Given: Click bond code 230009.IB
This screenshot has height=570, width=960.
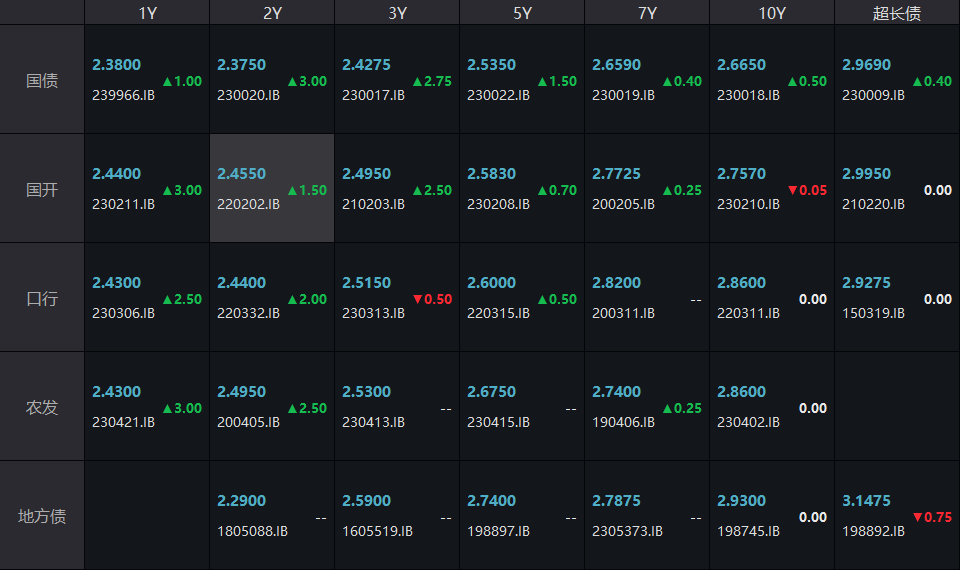Looking at the screenshot, I should 873,95.
